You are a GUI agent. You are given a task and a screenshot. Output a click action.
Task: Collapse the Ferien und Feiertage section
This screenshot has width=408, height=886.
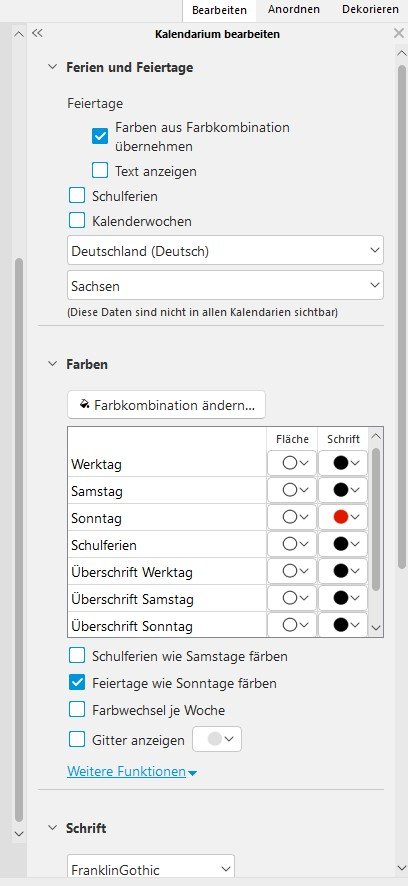tap(53, 67)
